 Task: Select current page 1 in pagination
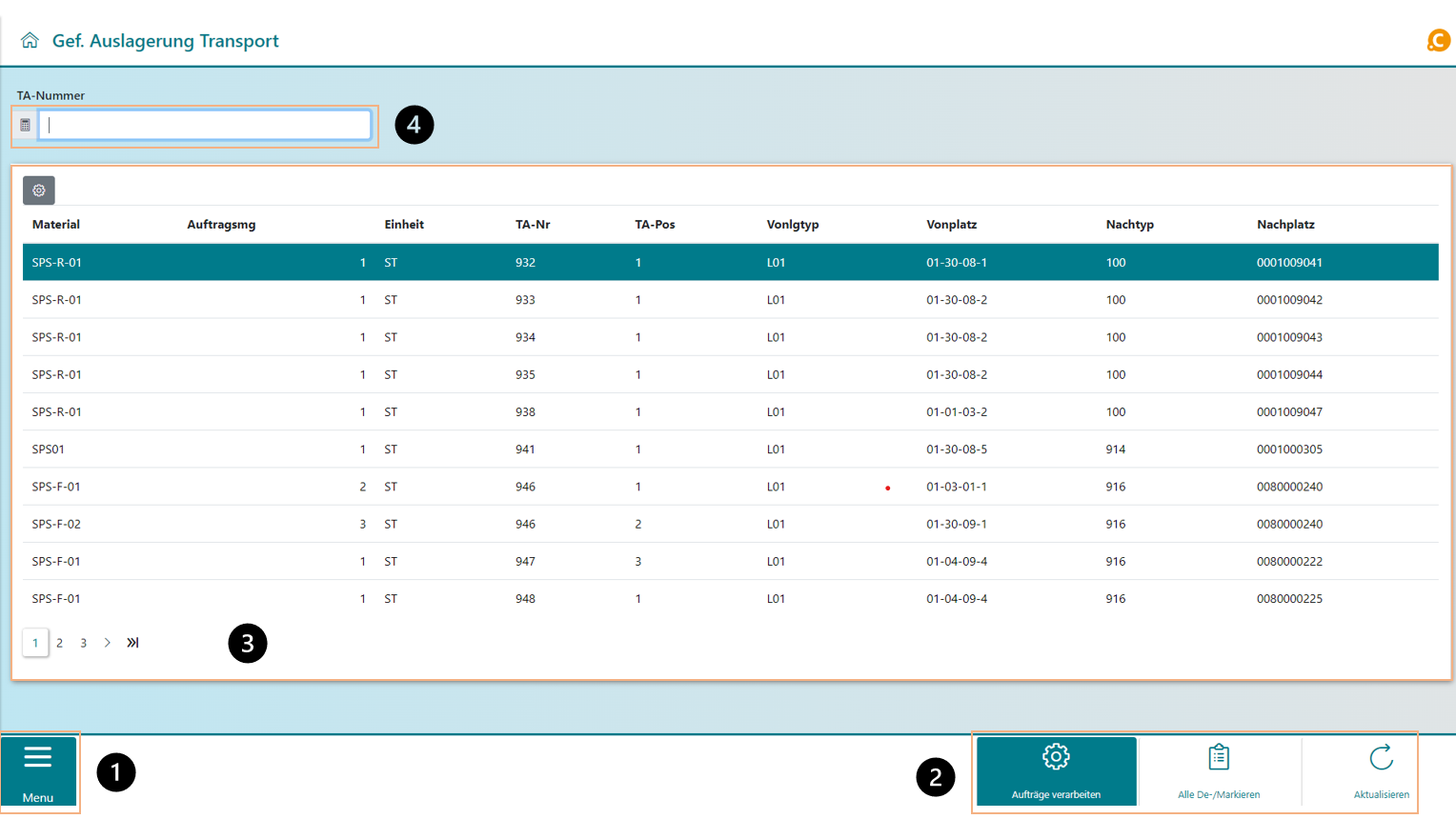click(35, 643)
